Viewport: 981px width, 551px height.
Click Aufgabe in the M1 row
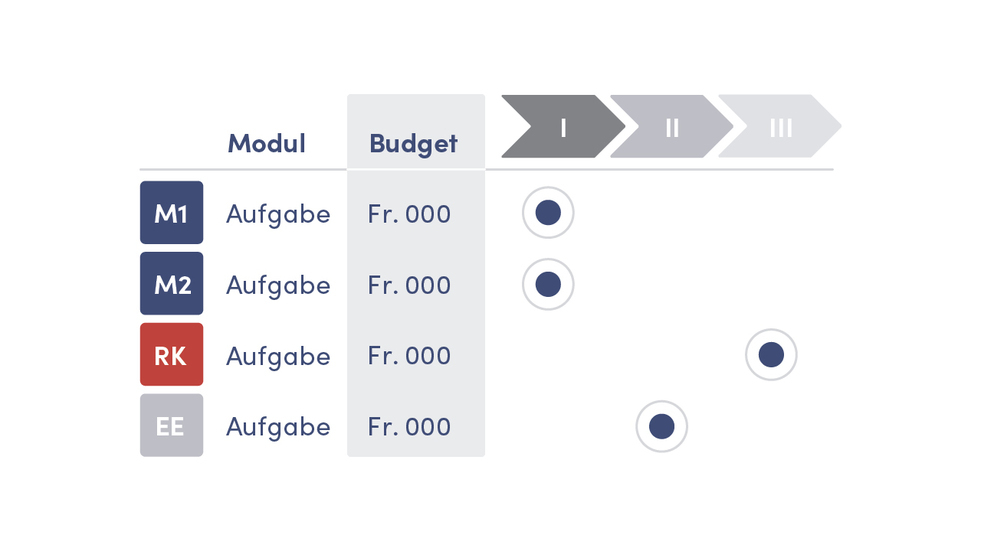coord(278,214)
